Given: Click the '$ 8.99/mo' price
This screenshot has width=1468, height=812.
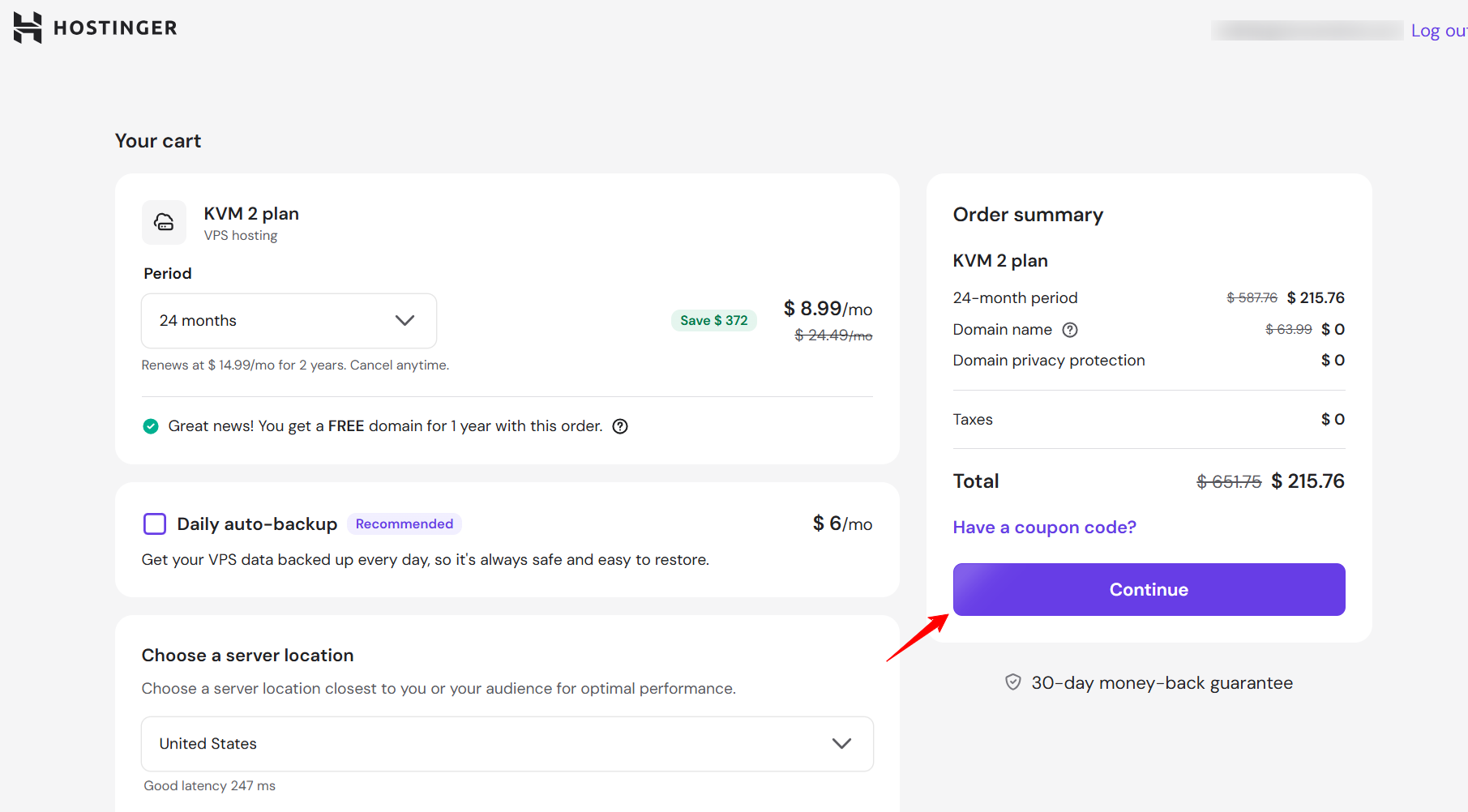Looking at the screenshot, I should click(x=828, y=309).
